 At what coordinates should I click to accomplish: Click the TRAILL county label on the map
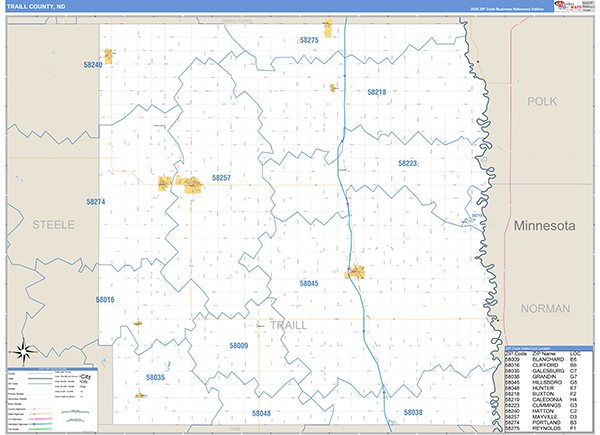[x=289, y=326]
